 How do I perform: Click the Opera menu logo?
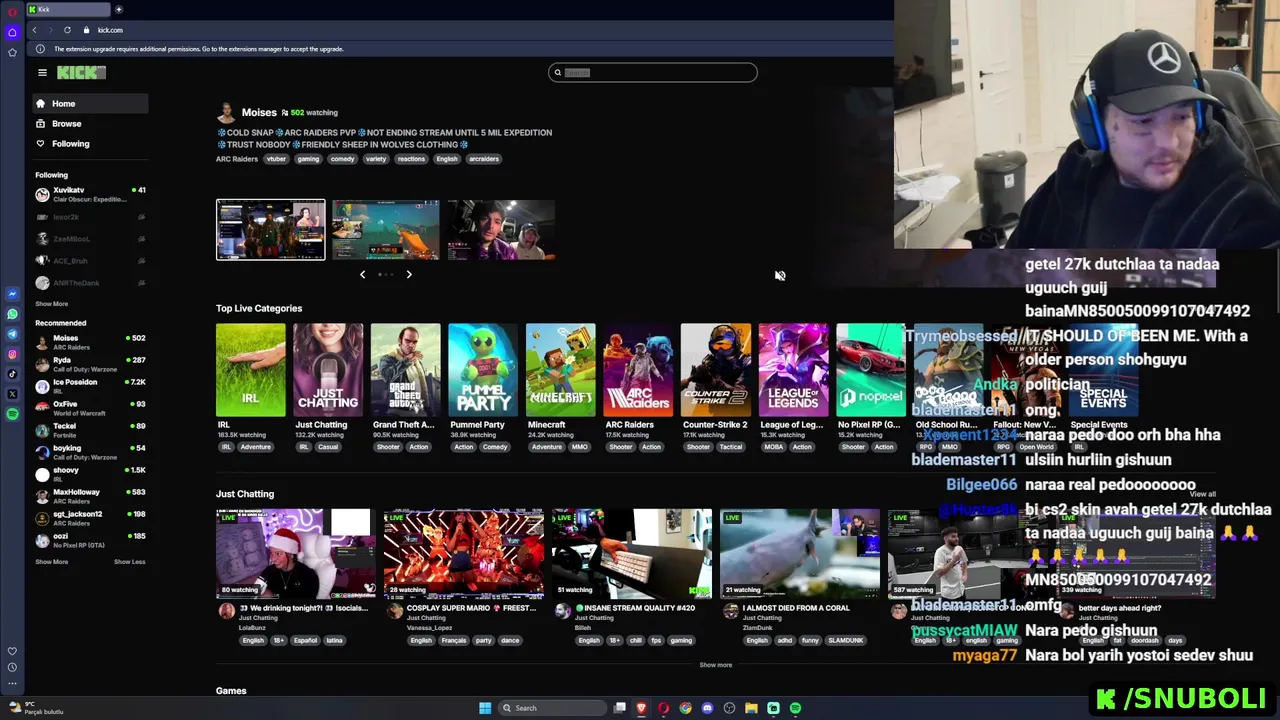(12, 11)
